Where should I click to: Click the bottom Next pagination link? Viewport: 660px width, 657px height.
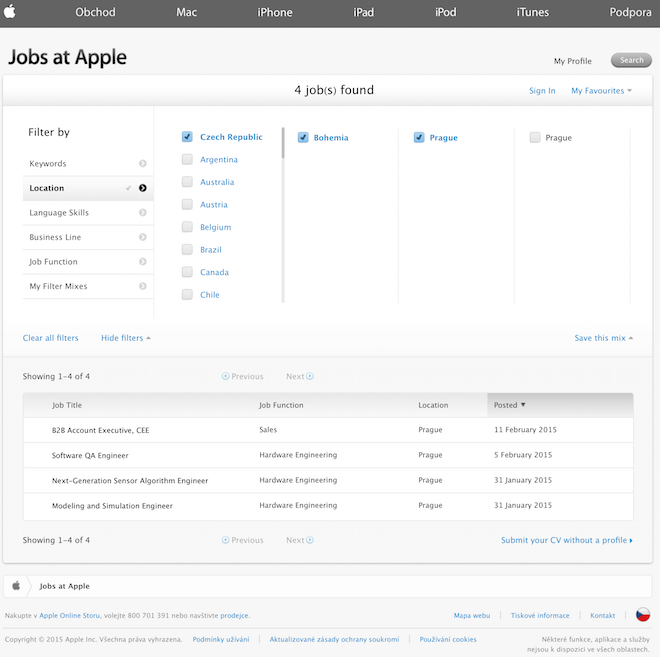(300, 540)
